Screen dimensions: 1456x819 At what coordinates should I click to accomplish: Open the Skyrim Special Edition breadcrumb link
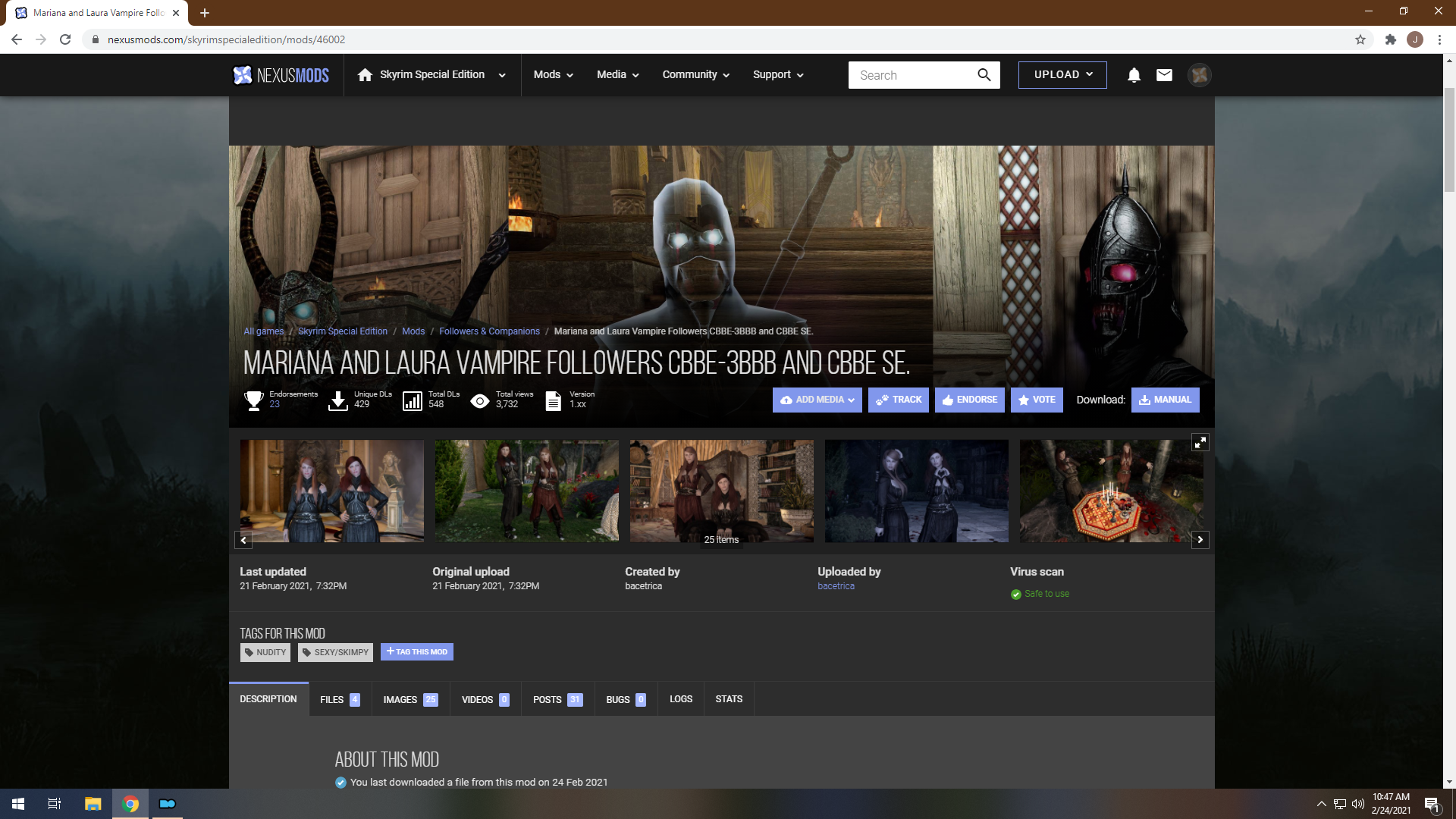[x=343, y=331]
